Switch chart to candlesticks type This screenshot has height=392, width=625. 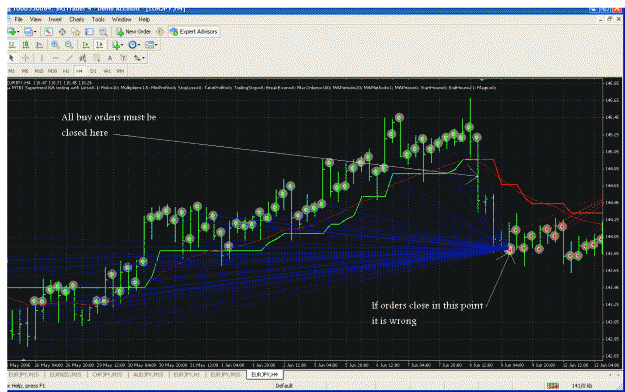(26, 45)
